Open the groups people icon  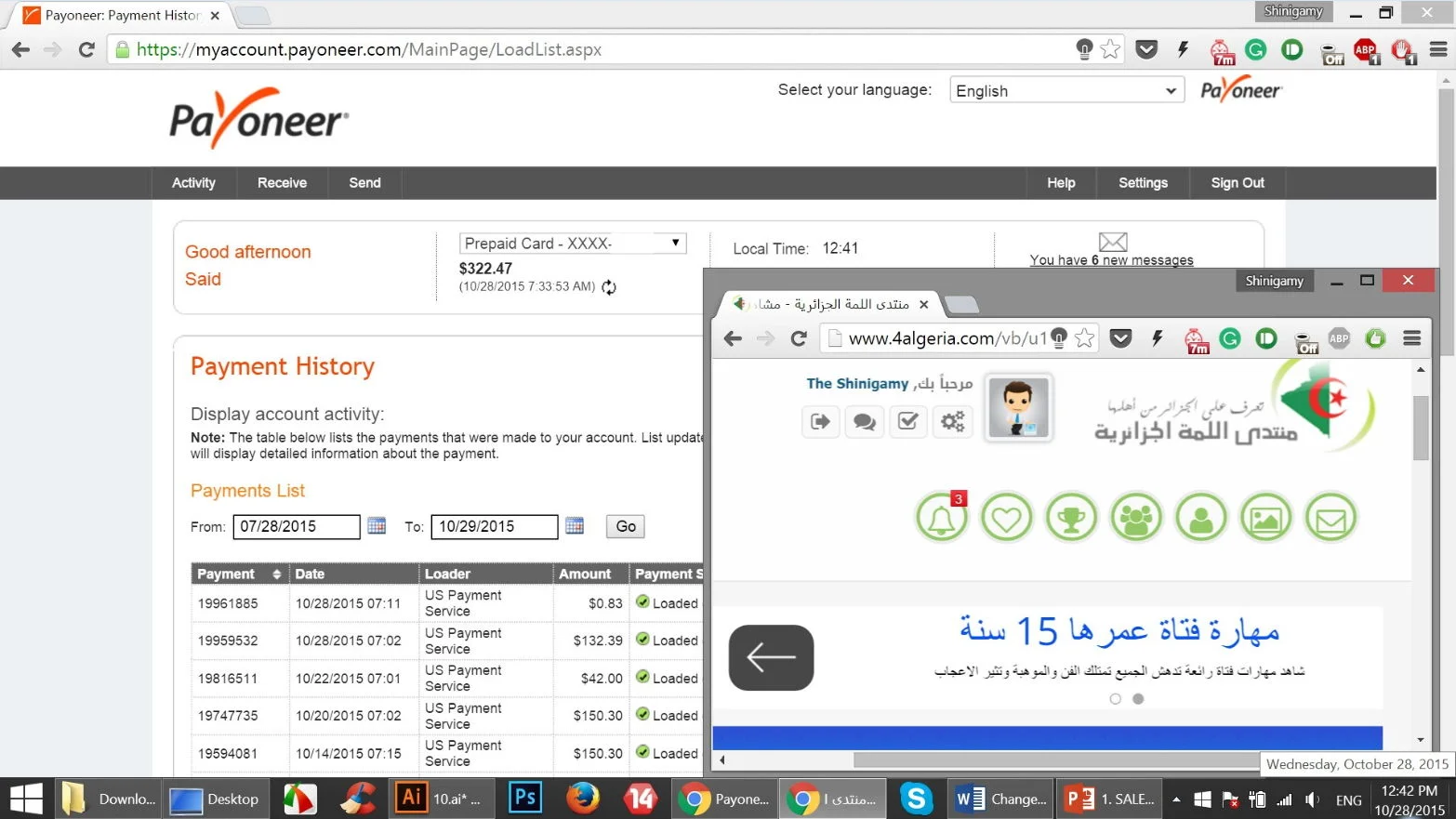click(1136, 518)
